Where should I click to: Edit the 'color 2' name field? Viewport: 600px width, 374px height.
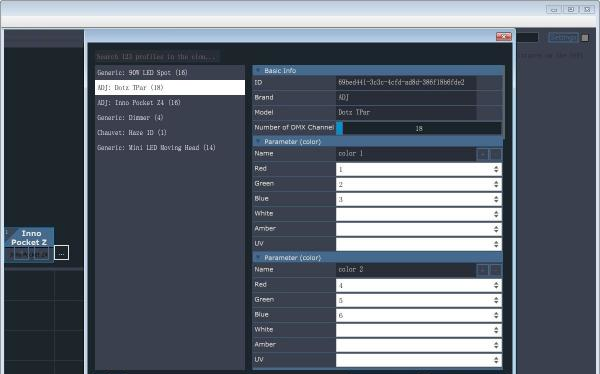coord(406,270)
